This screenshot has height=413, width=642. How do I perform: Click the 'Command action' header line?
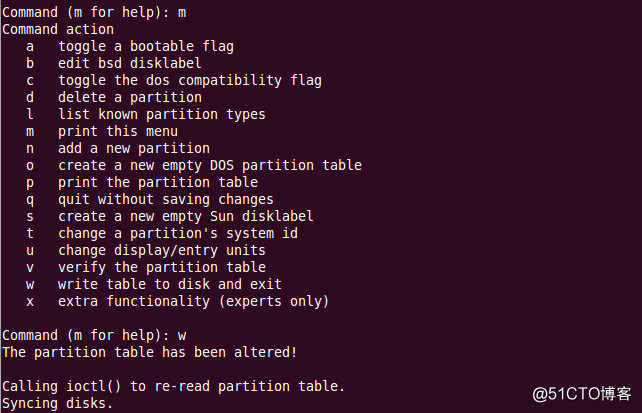(58, 29)
